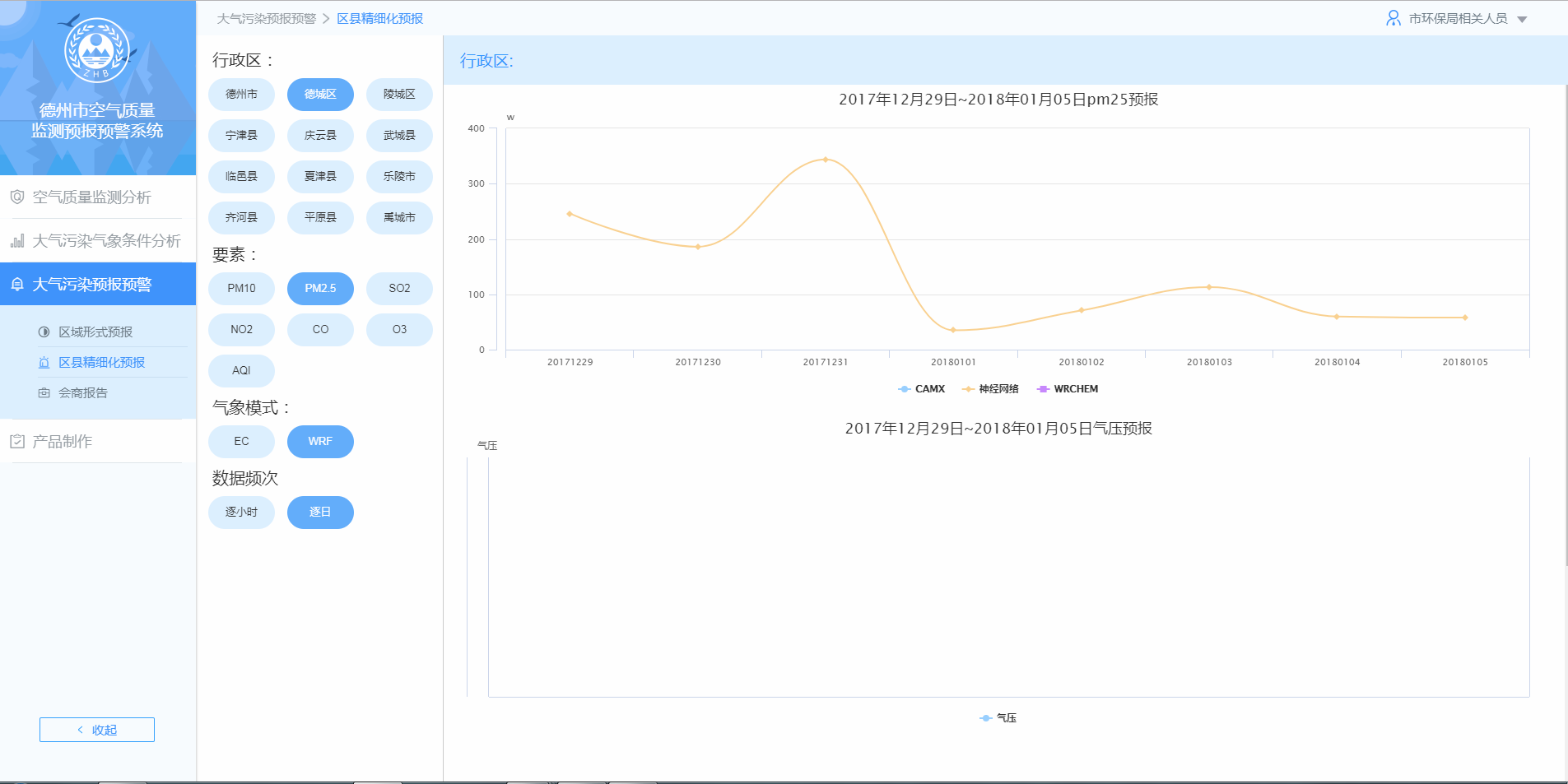Click the vertical scrollbar on the right edge
The width and height of the screenshot is (1568, 784).
coord(1566,329)
